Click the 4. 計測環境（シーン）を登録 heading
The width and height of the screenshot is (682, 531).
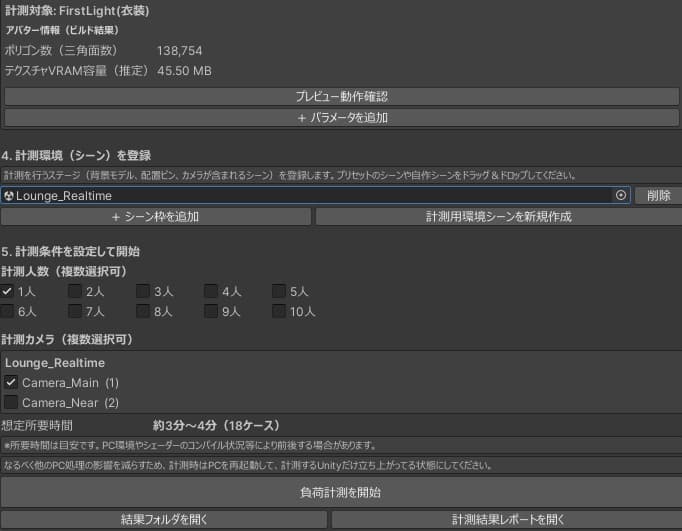(x=76, y=155)
